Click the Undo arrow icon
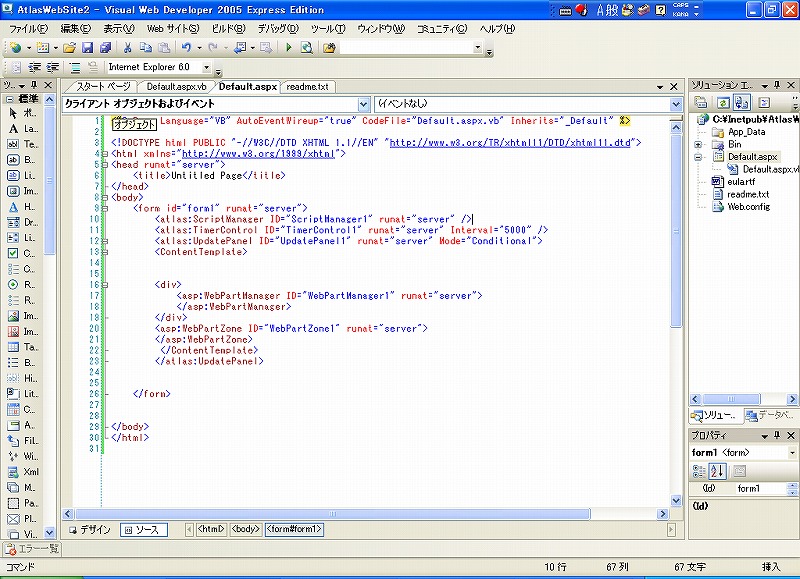Viewport: 800px width, 579px height. click(x=186, y=48)
